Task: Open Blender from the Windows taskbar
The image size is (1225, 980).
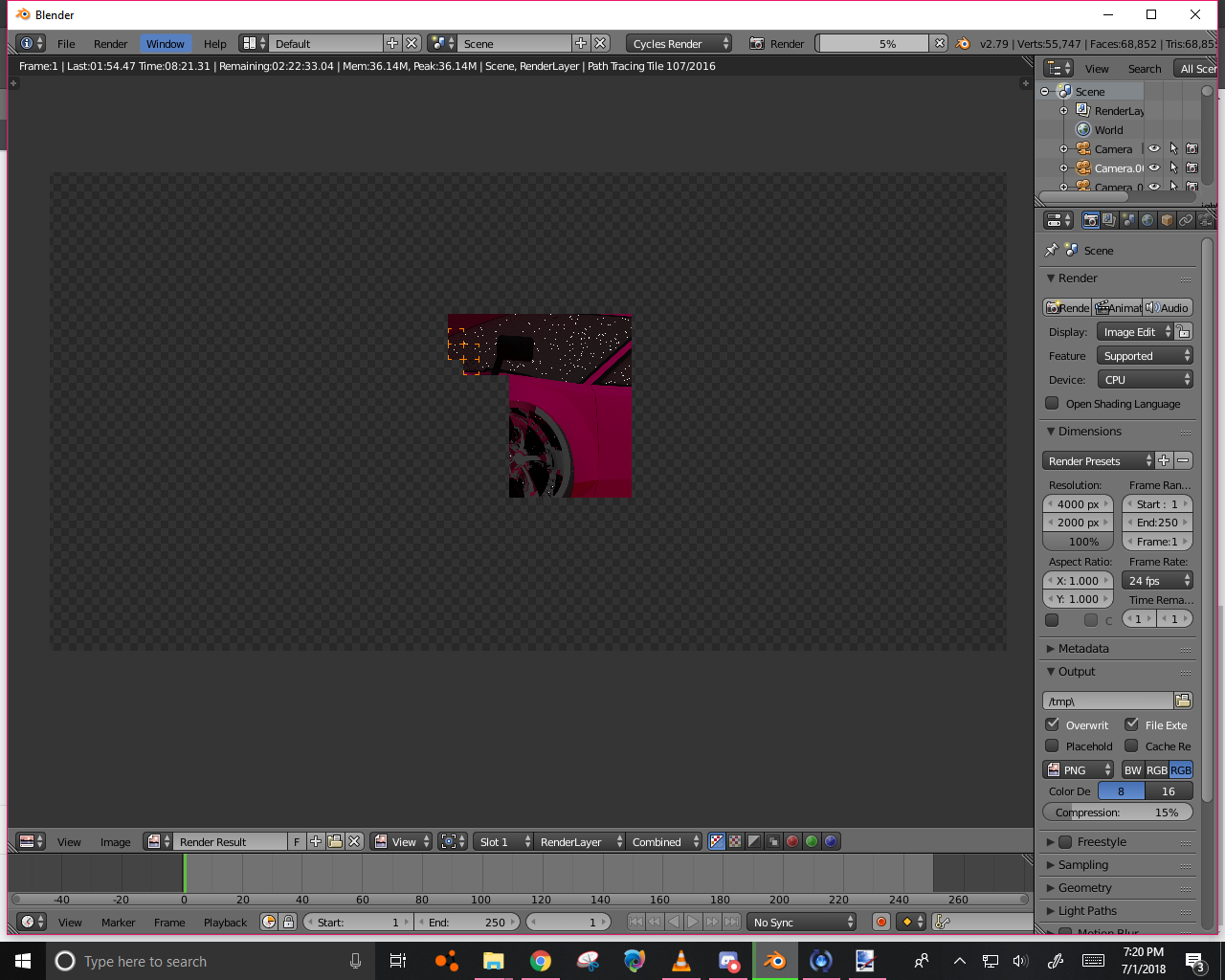Action: point(775,961)
